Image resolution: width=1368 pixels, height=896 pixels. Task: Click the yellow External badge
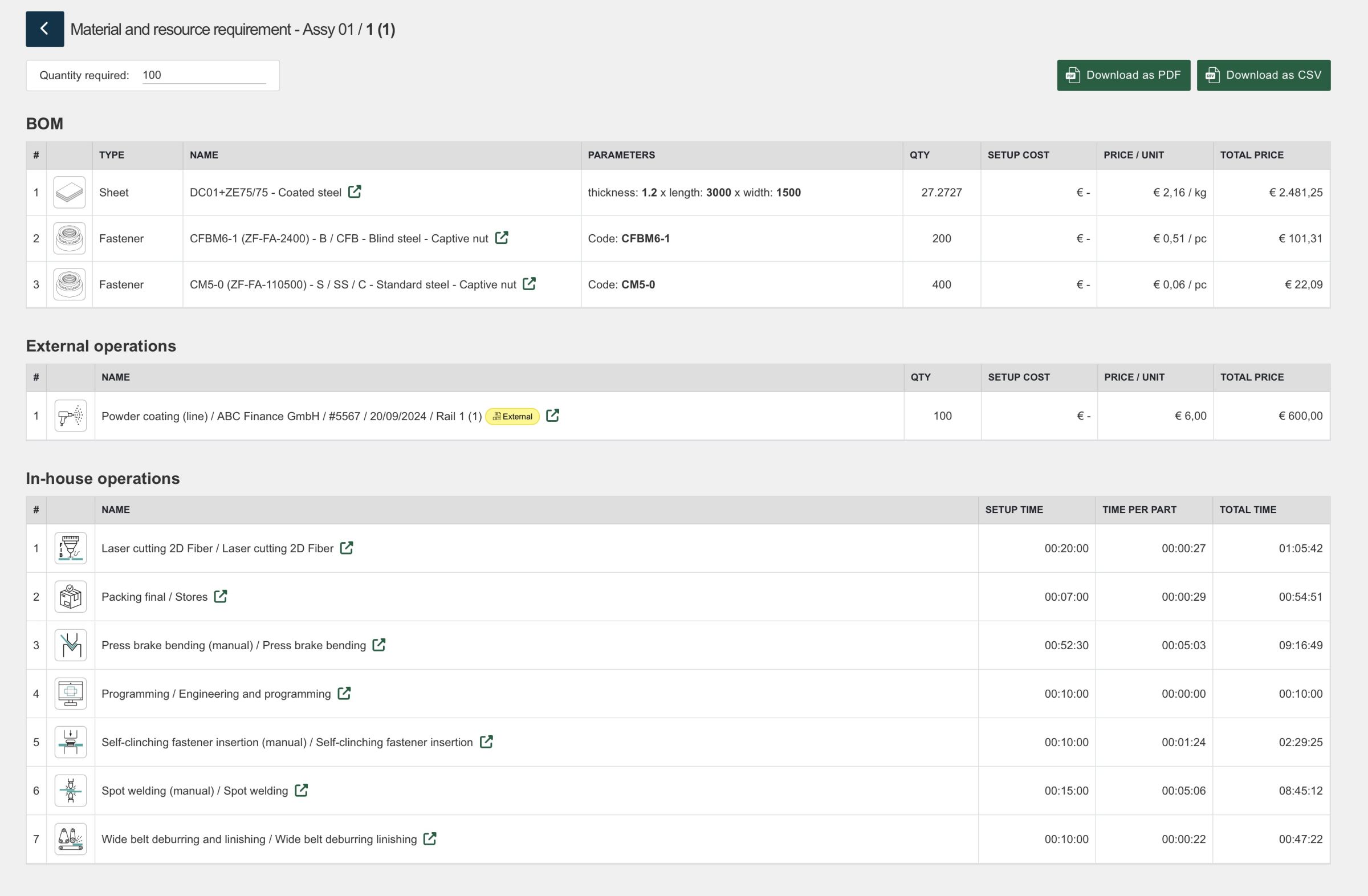tap(512, 416)
